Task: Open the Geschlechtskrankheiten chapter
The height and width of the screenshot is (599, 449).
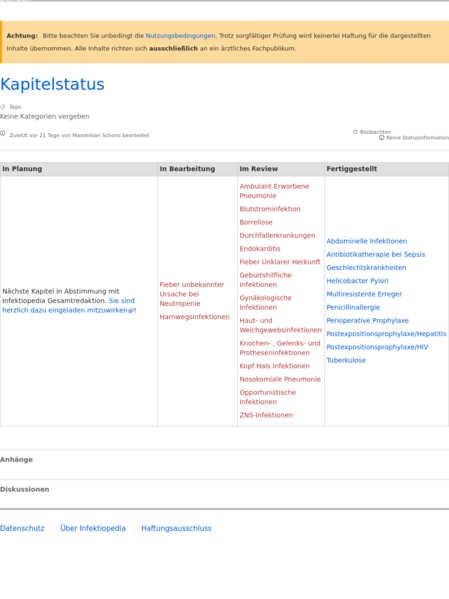Action: [x=366, y=268]
